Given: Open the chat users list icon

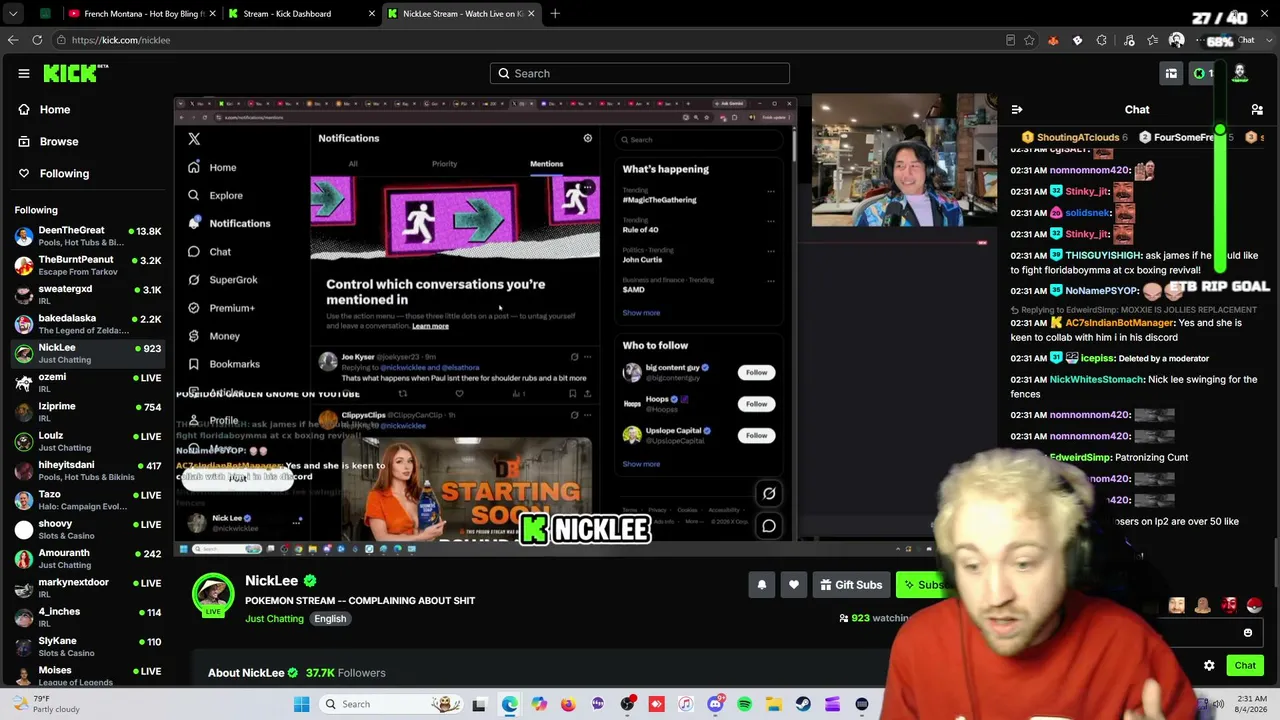Looking at the screenshot, I should point(1257,109).
